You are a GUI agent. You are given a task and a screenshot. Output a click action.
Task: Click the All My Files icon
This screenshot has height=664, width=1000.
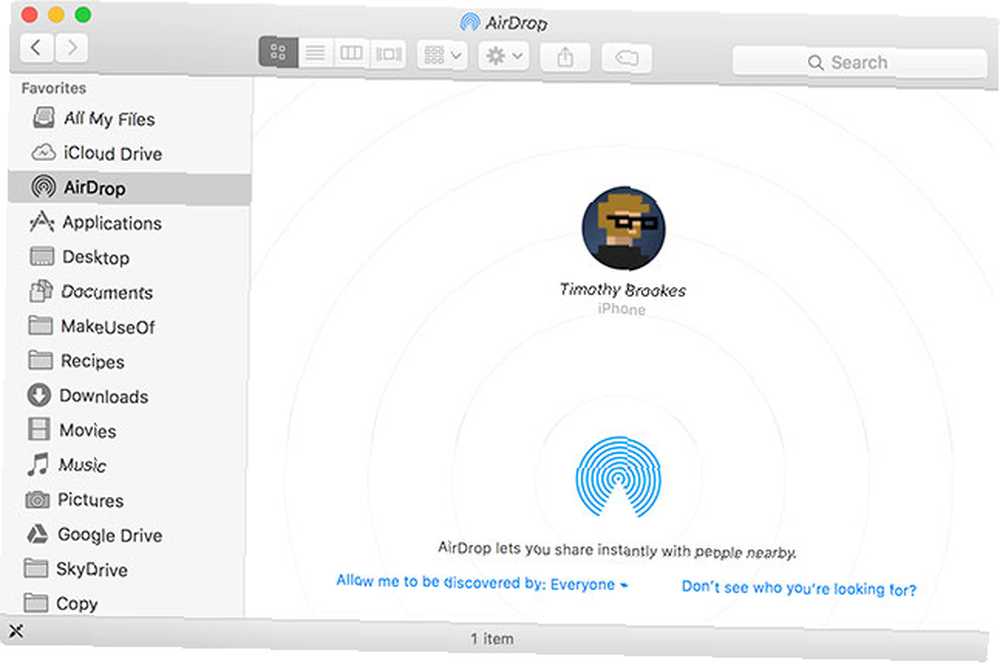point(44,117)
